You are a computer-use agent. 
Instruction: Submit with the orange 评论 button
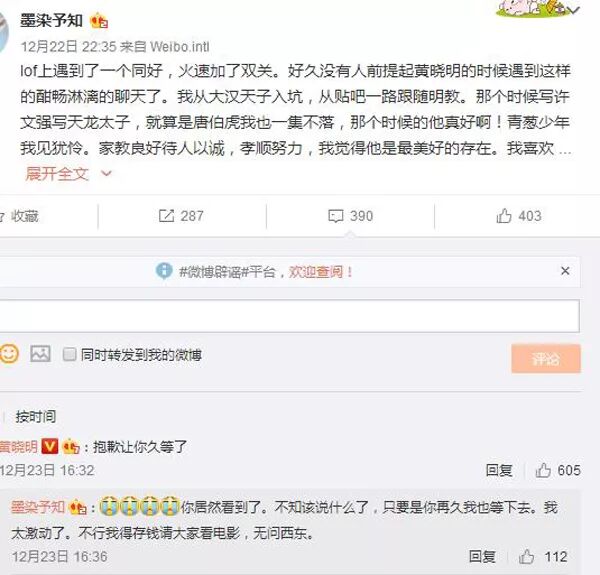pos(546,358)
